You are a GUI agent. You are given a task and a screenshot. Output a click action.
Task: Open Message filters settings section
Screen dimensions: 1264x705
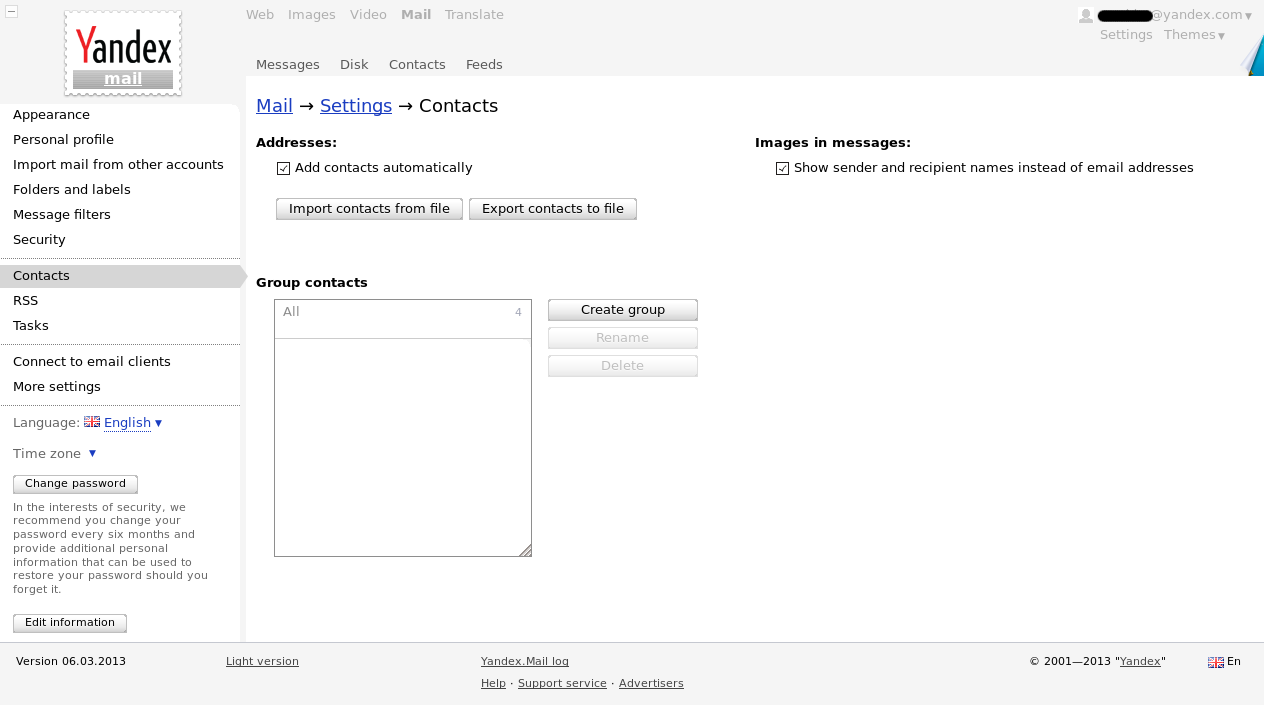tap(62, 215)
